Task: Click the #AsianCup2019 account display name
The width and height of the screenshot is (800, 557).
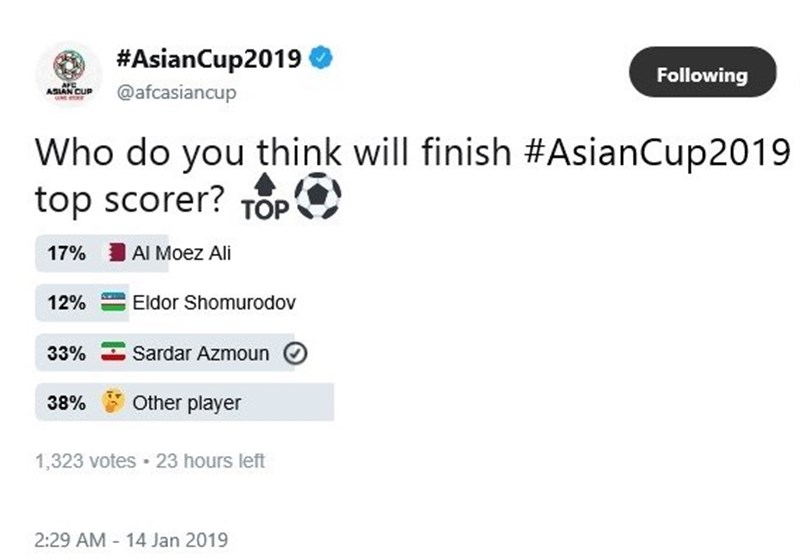Action: [209, 58]
